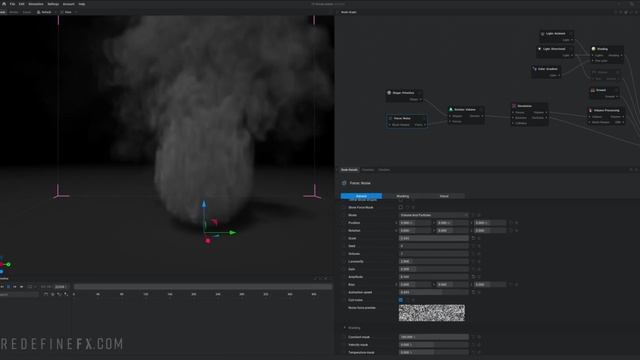The height and width of the screenshot is (360, 640).
Task: Click the green arrow of the viewport gizmo
Action: [233, 233]
